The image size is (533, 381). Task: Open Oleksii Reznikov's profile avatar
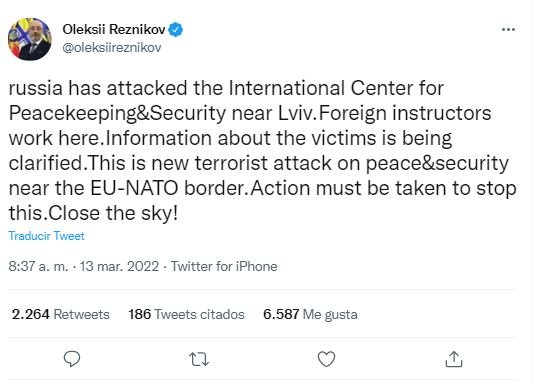[x=30, y=39]
